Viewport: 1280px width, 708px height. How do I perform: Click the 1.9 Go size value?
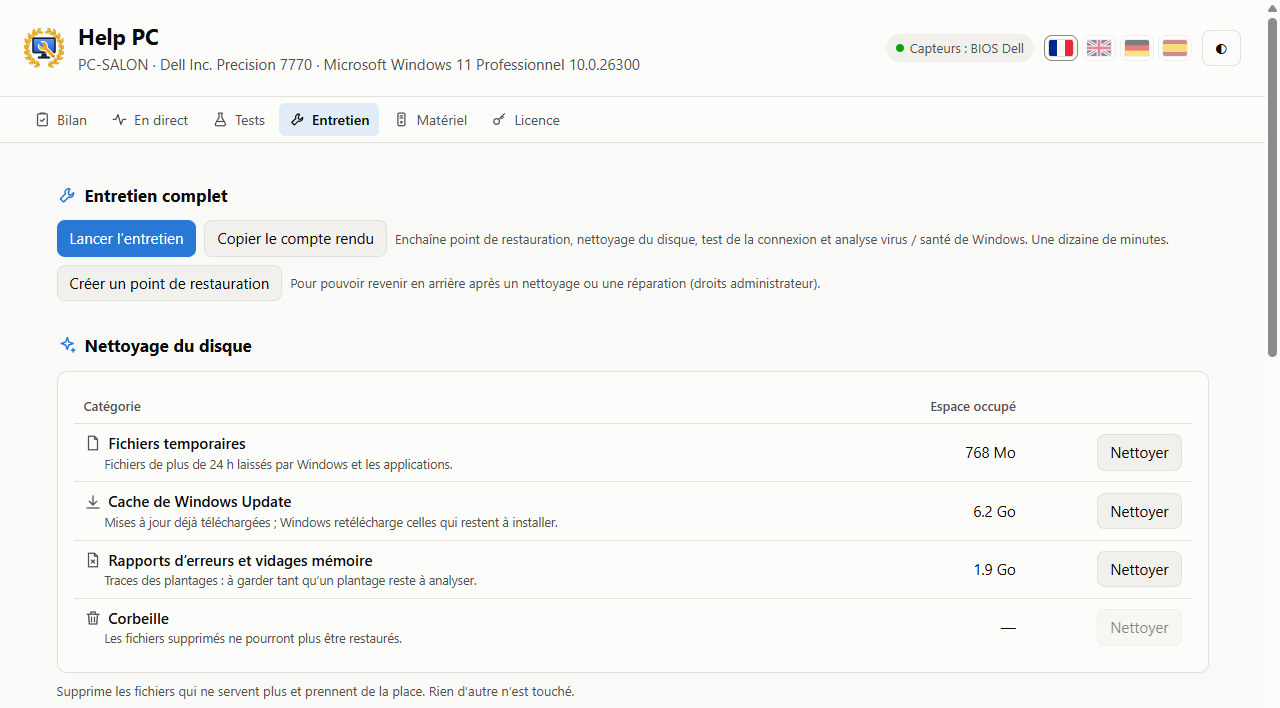994,570
